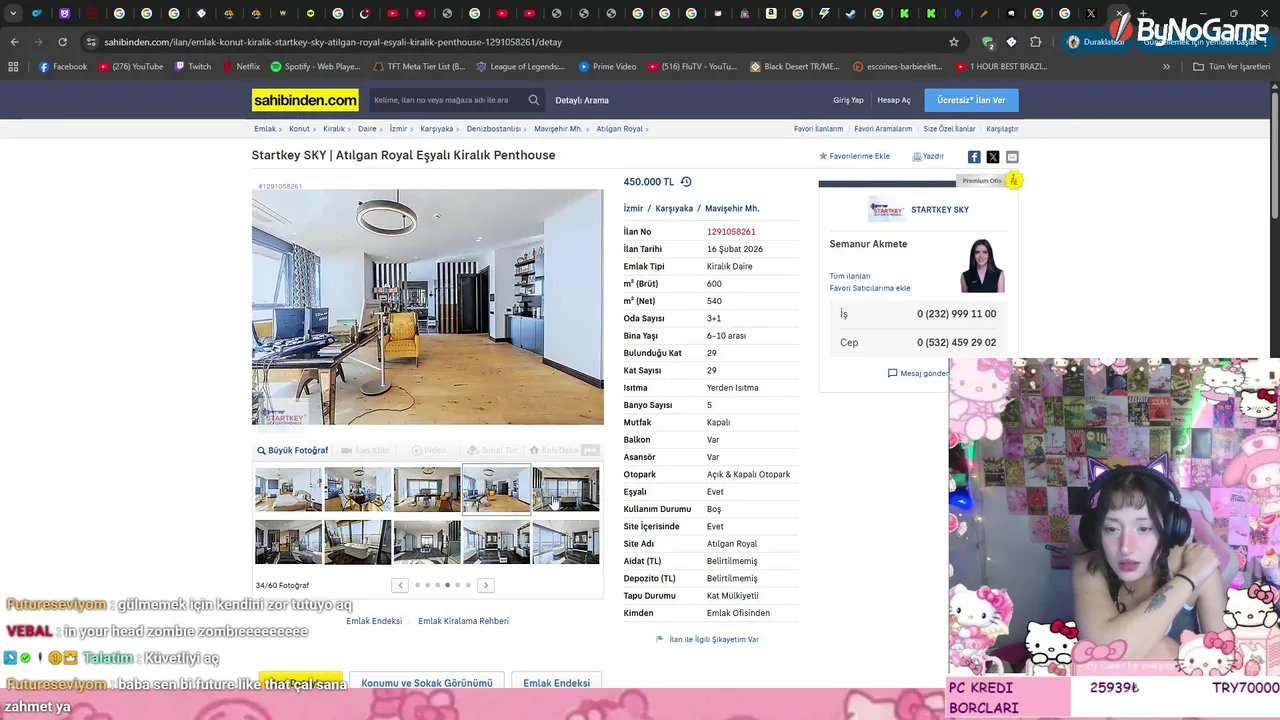This screenshot has height=720, width=1280.
Task: Open Karşılaştır link
Action: [1002, 129]
